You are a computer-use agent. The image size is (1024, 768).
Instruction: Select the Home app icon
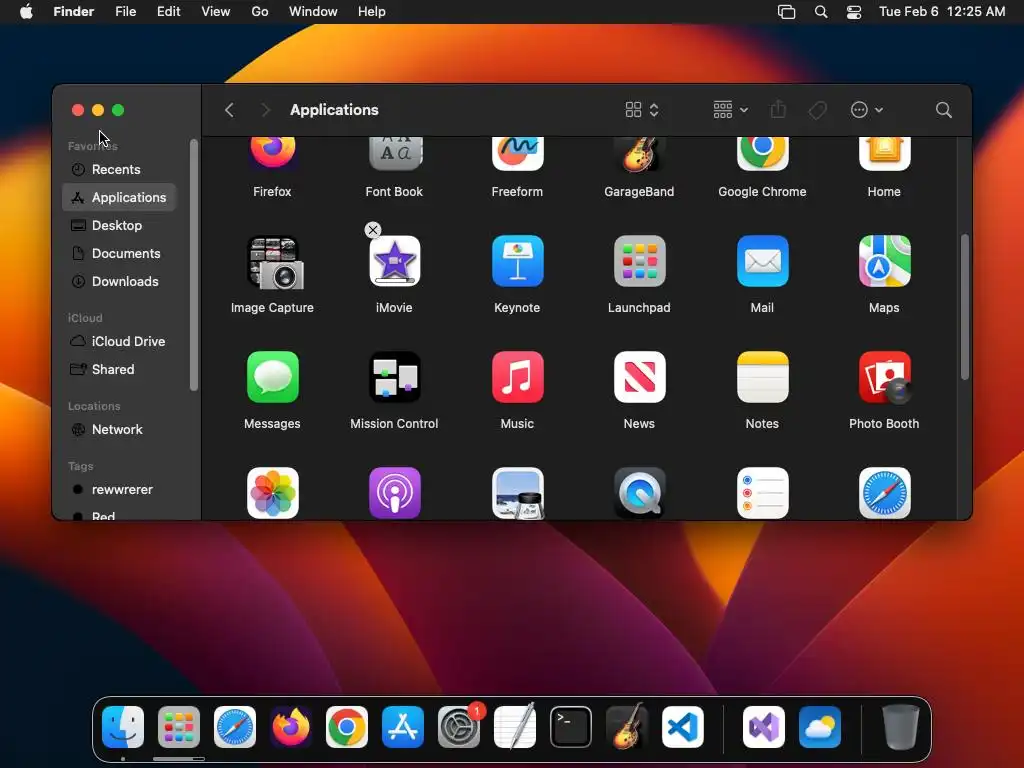pos(884,153)
